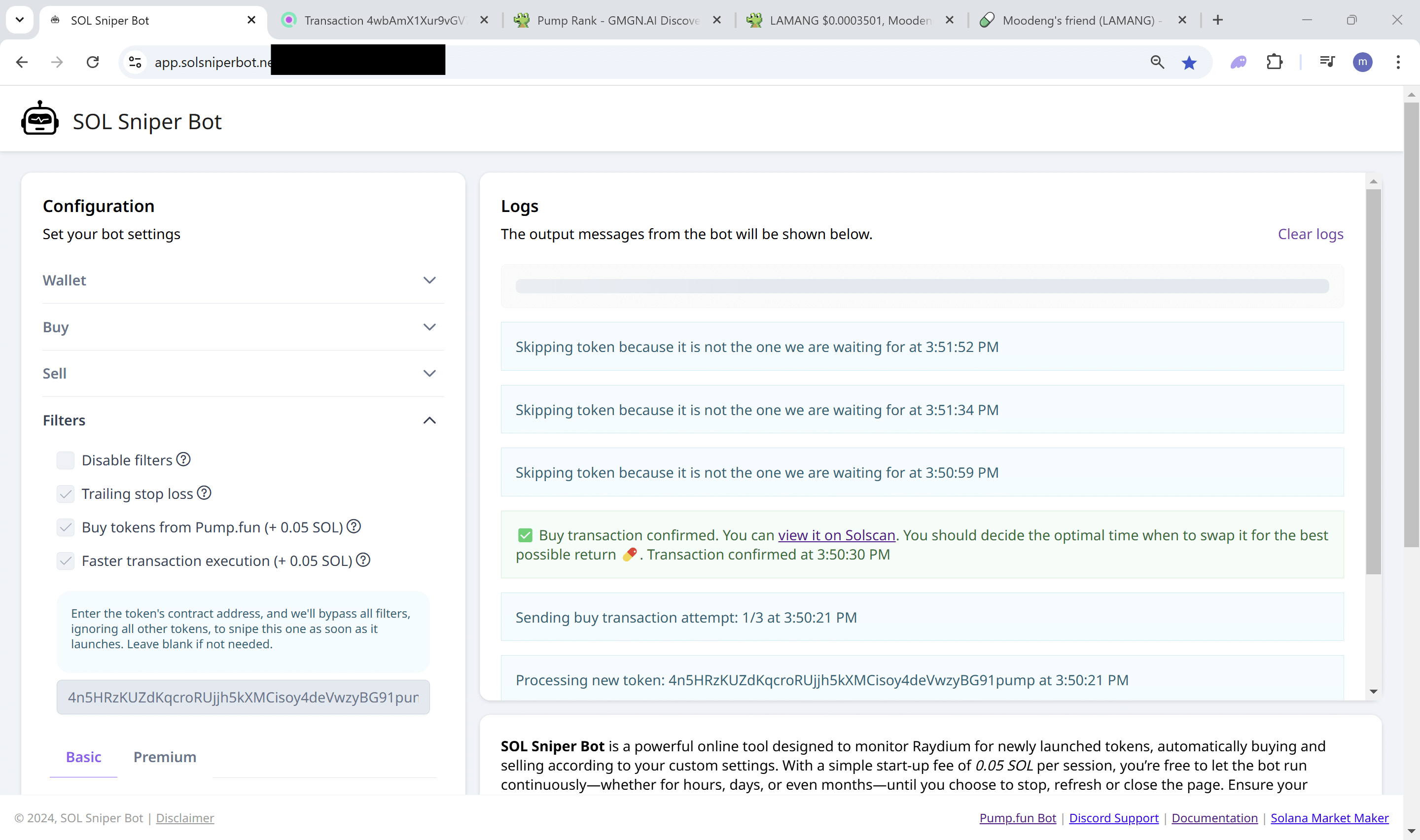Image resolution: width=1420 pixels, height=840 pixels.
Task: Open the 'view it on Solscan' link
Action: 837,535
